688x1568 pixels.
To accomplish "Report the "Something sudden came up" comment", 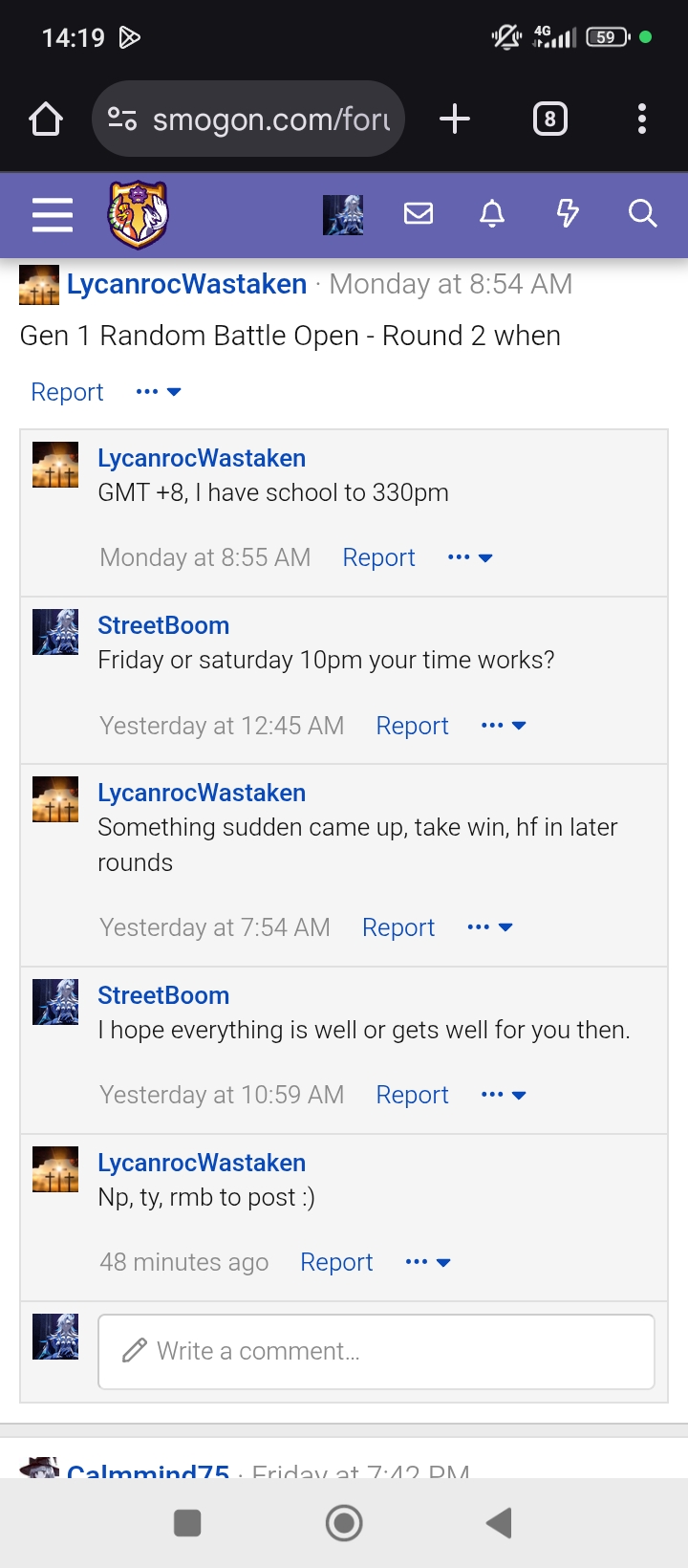I will (x=398, y=927).
